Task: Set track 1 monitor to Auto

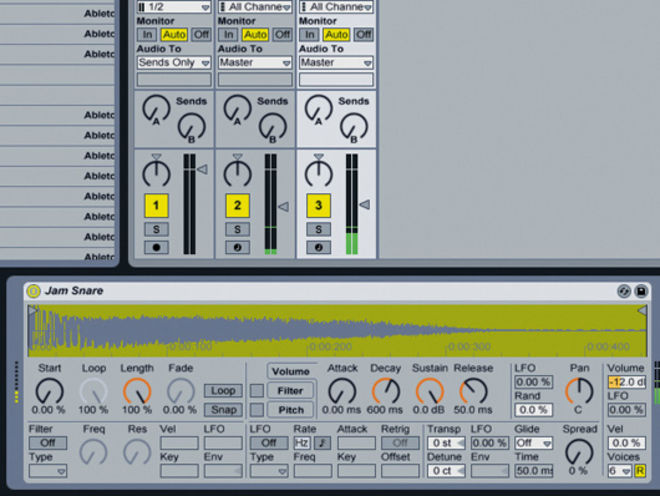Action: click(174, 35)
